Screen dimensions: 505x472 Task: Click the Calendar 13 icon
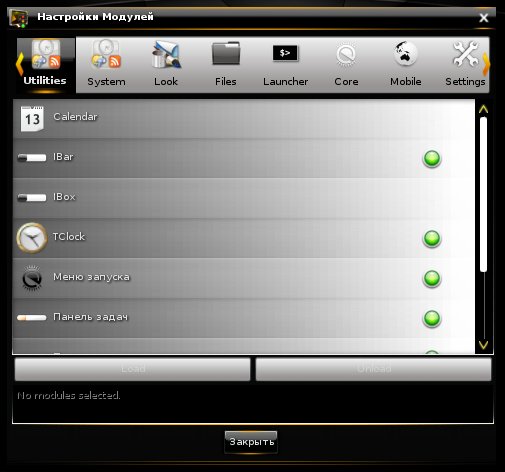(32, 119)
